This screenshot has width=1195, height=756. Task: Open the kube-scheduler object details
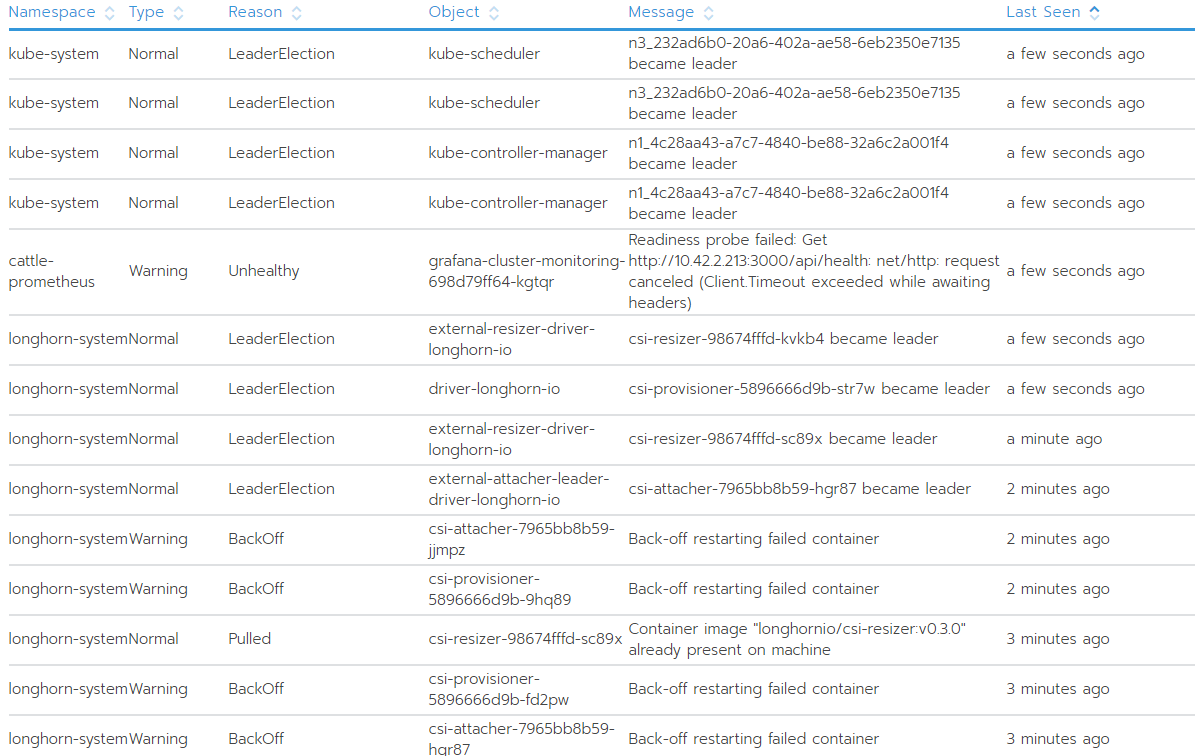[x=484, y=53]
